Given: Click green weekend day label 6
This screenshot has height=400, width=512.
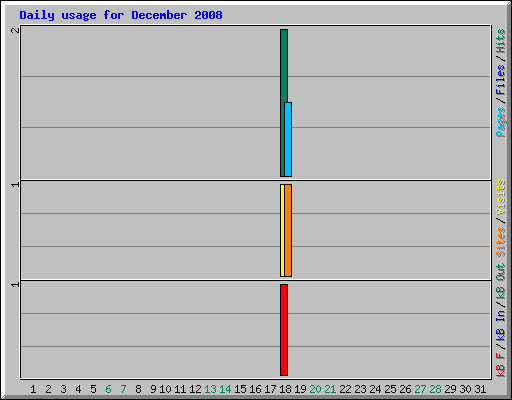Looking at the screenshot, I should coord(108,389).
